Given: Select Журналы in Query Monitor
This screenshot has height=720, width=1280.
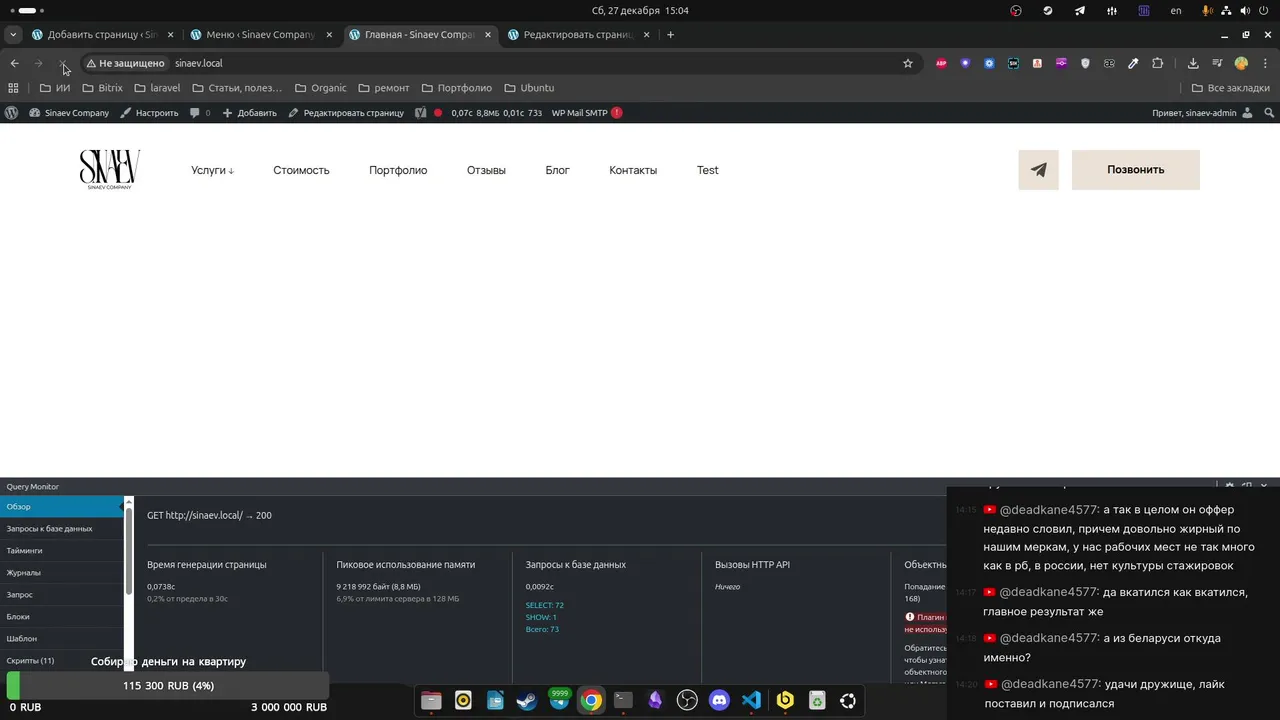Looking at the screenshot, I should pos(61,572).
